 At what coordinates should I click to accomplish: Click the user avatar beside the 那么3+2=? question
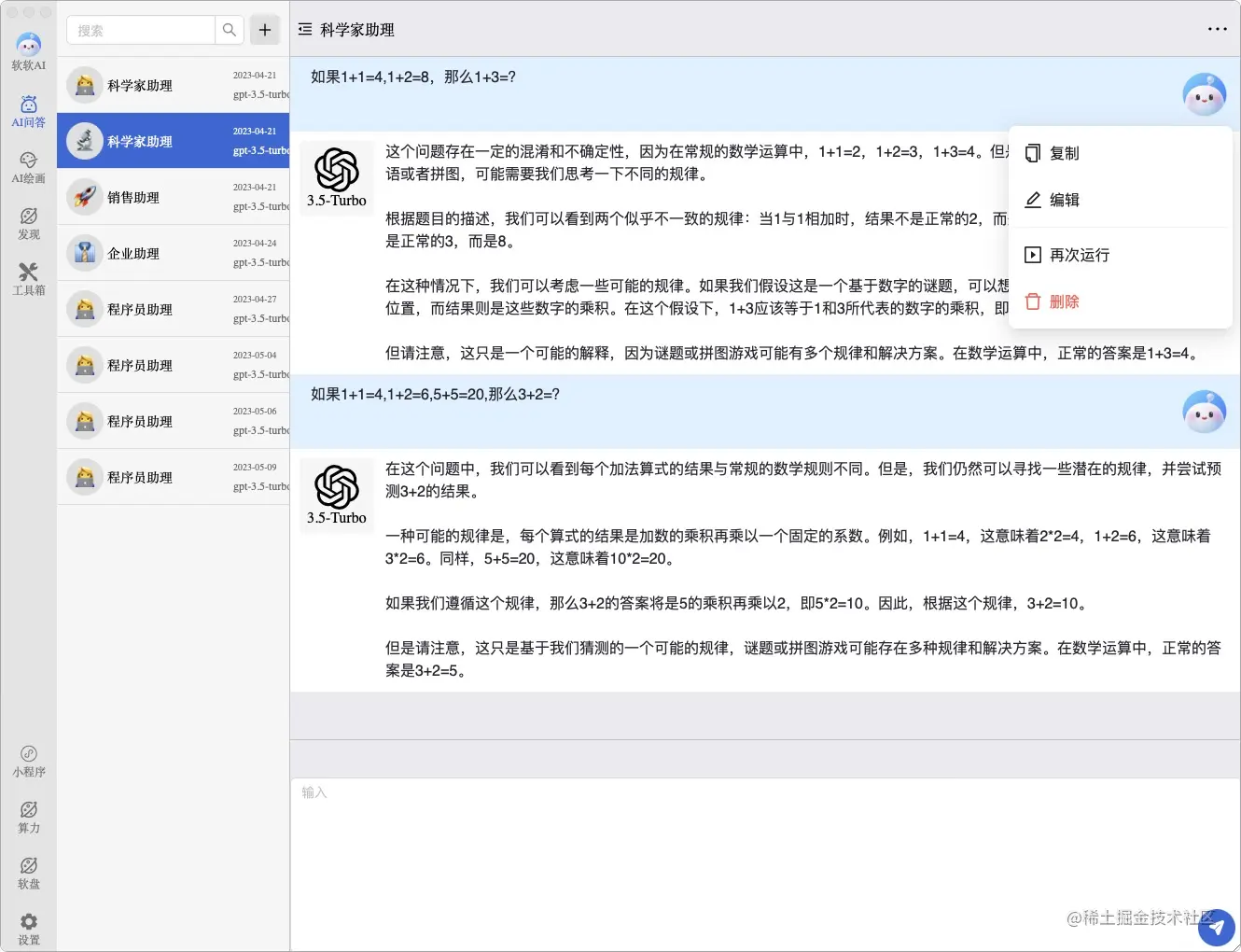(1204, 412)
